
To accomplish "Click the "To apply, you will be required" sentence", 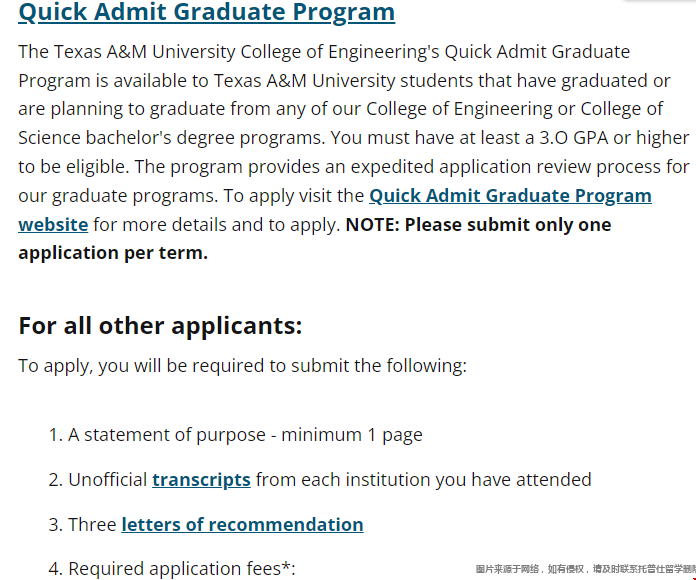I will (242, 366).
